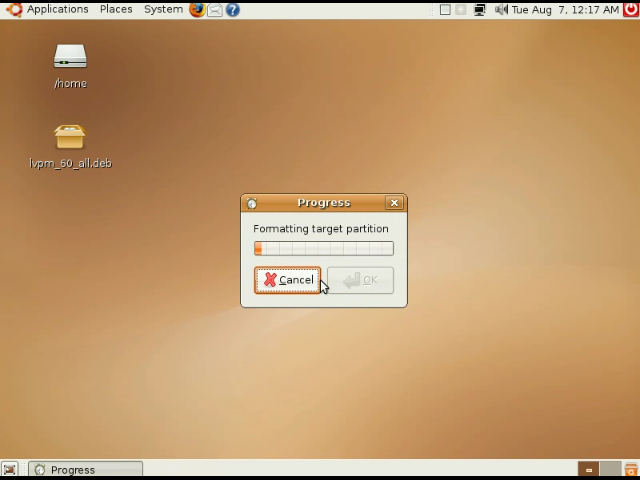Switch to the first workspace
Viewport: 640px width, 480px height.
pyautogui.click(x=588, y=469)
